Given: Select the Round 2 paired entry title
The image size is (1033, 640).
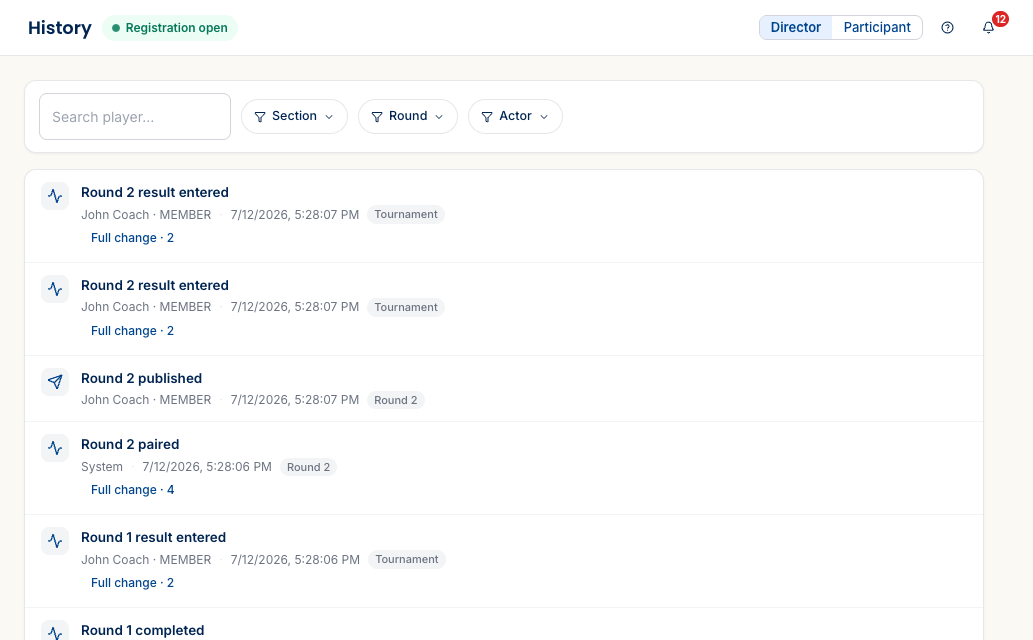Looking at the screenshot, I should [130, 444].
